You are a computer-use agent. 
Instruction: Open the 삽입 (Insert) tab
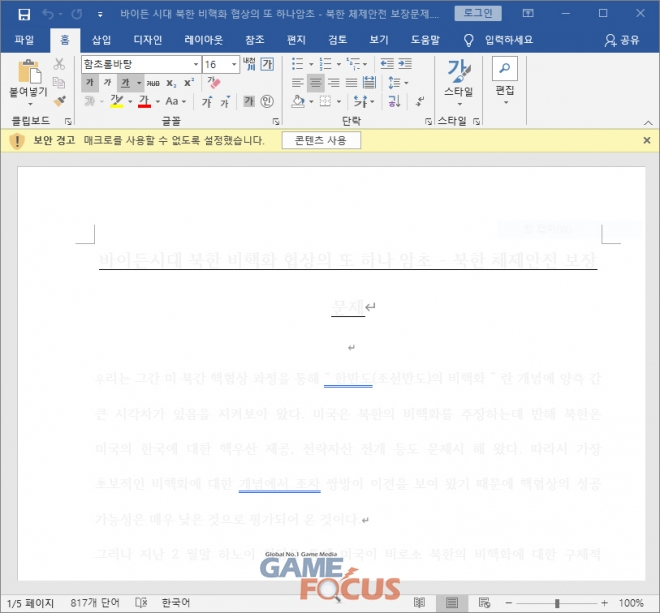[101, 40]
